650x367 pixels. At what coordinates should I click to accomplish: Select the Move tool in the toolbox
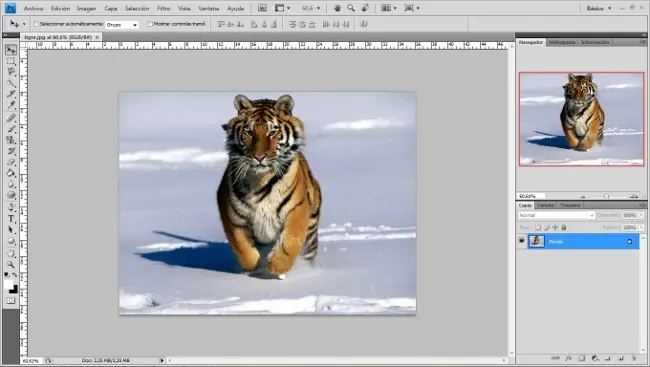11,50
